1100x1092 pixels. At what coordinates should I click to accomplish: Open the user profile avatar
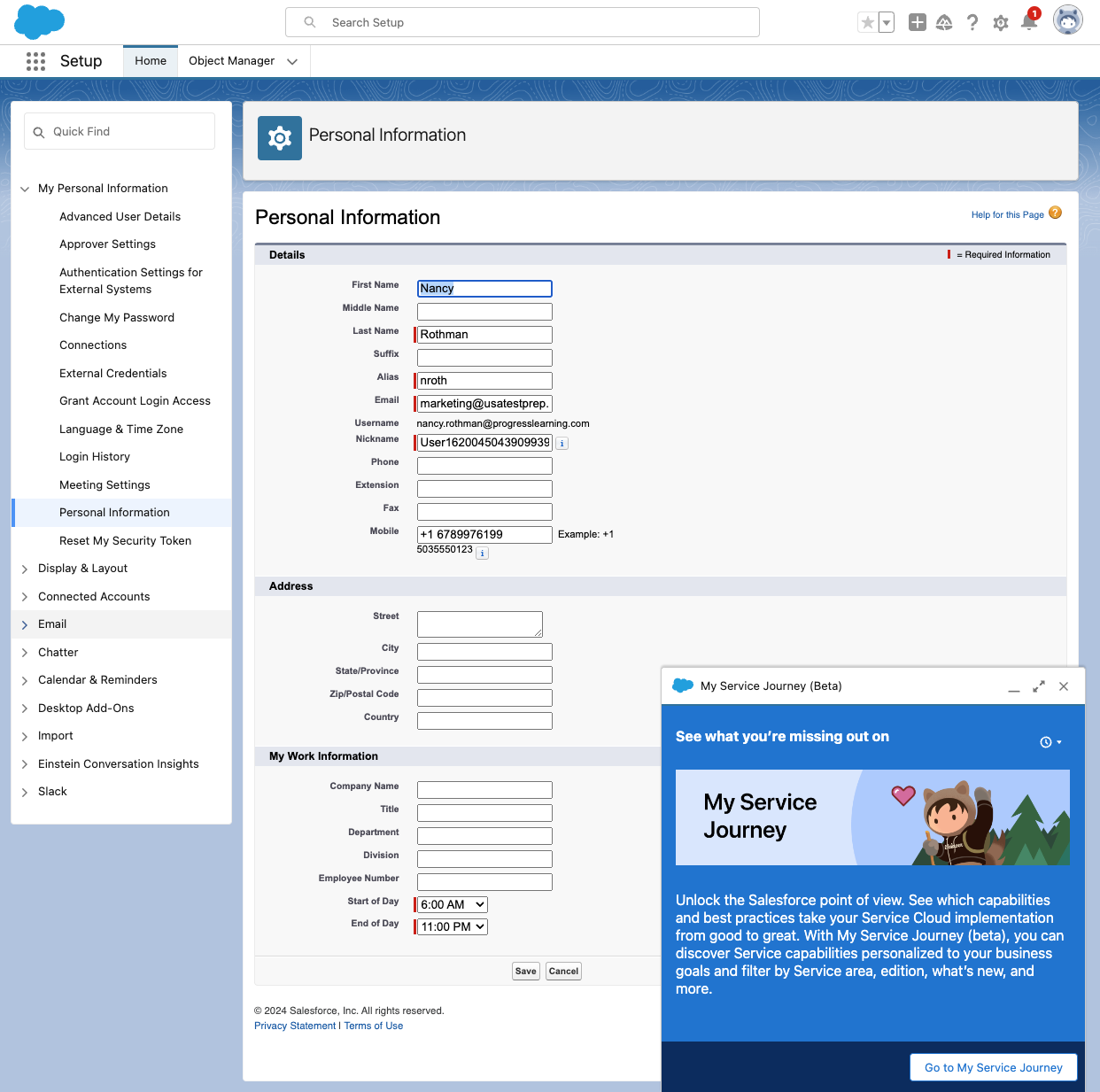[1068, 19]
